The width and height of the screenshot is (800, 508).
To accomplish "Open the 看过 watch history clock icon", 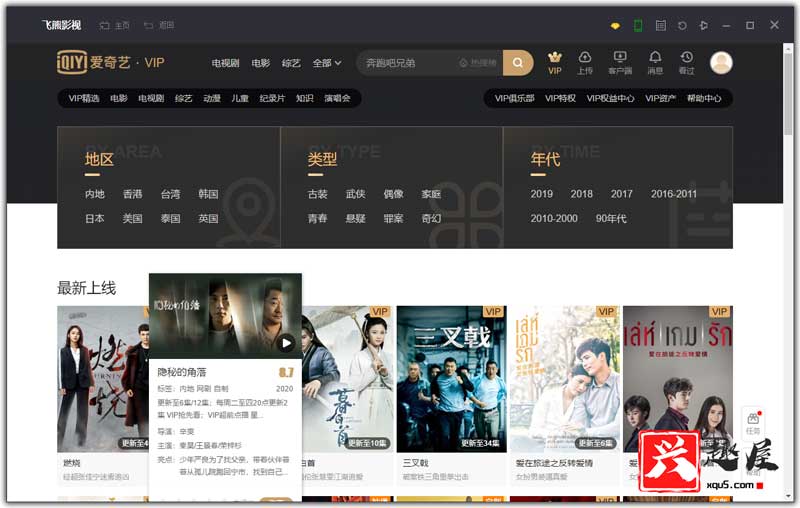I will pyautogui.click(x=687, y=63).
